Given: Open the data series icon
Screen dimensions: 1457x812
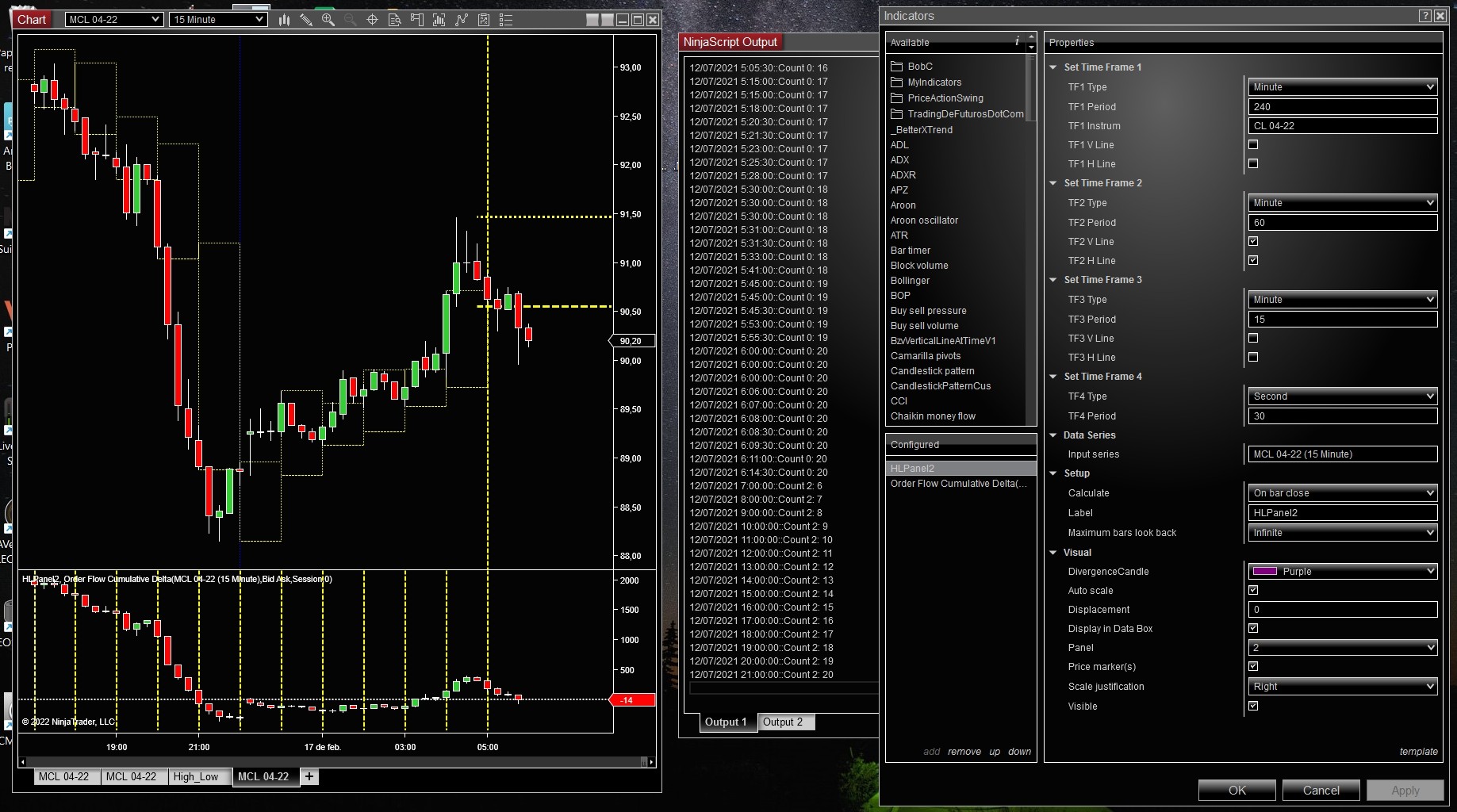Looking at the screenshot, I should 439,20.
